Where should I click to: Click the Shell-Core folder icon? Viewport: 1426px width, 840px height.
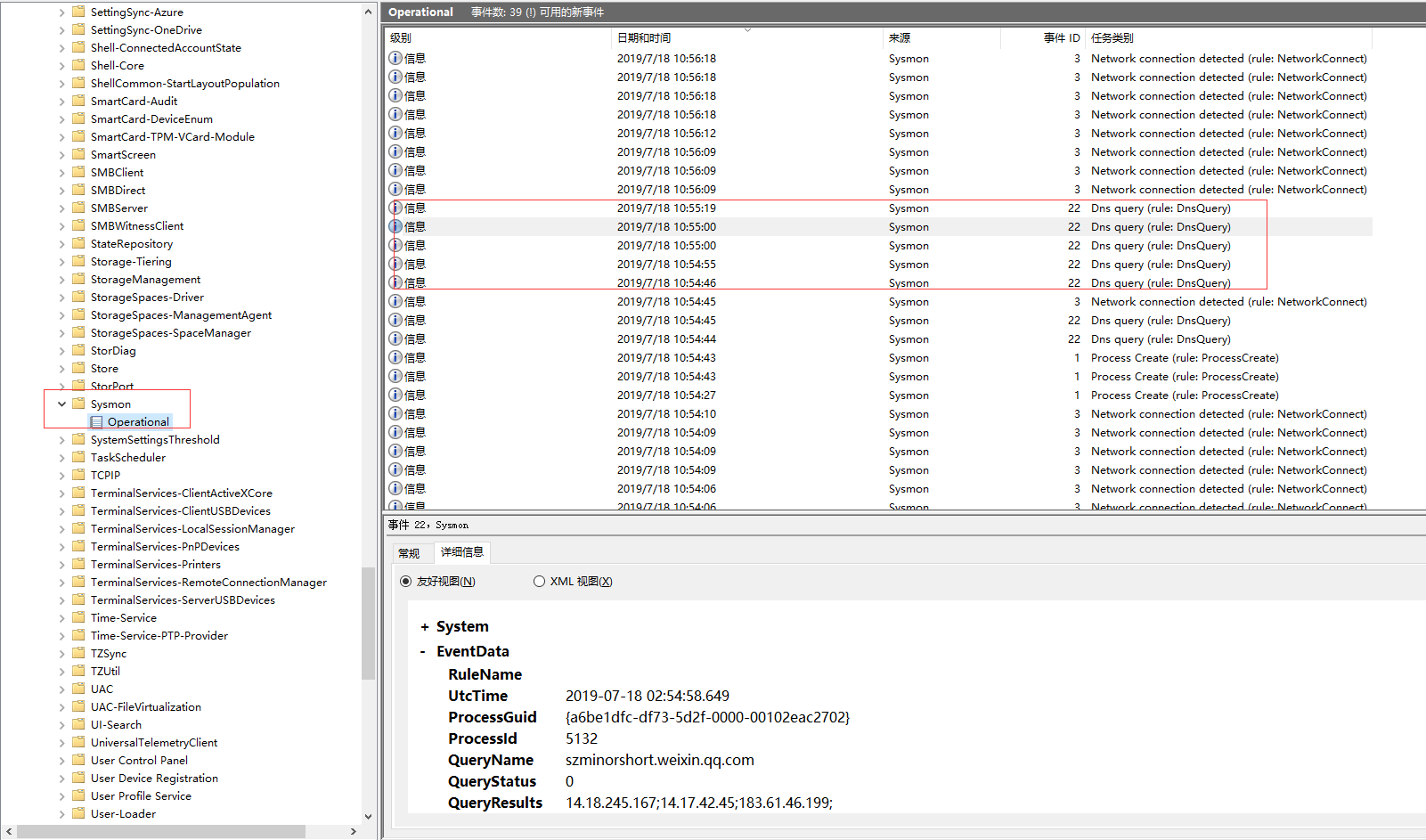[x=78, y=65]
